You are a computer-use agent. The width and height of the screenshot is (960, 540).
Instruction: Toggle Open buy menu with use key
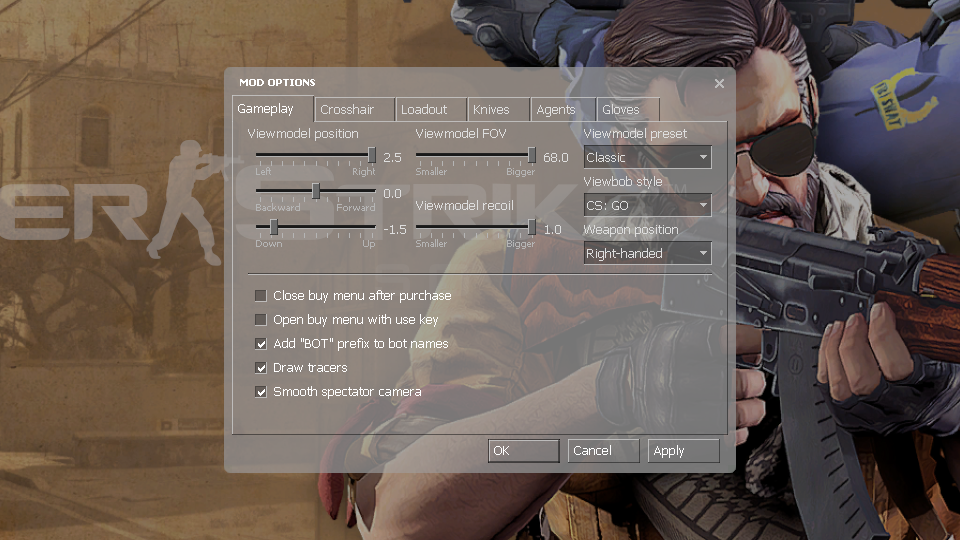(261, 320)
